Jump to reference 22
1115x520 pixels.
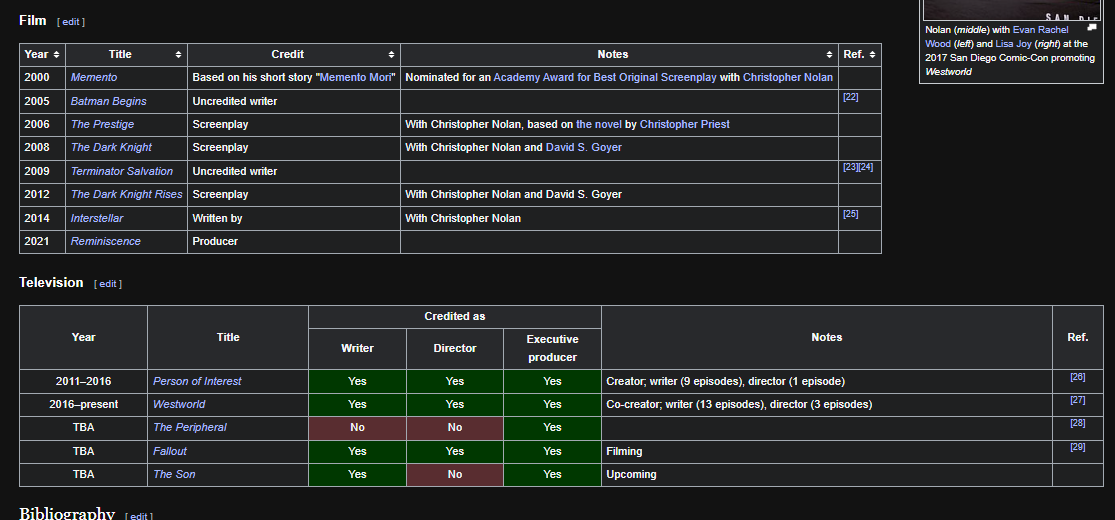tap(850, 97)
